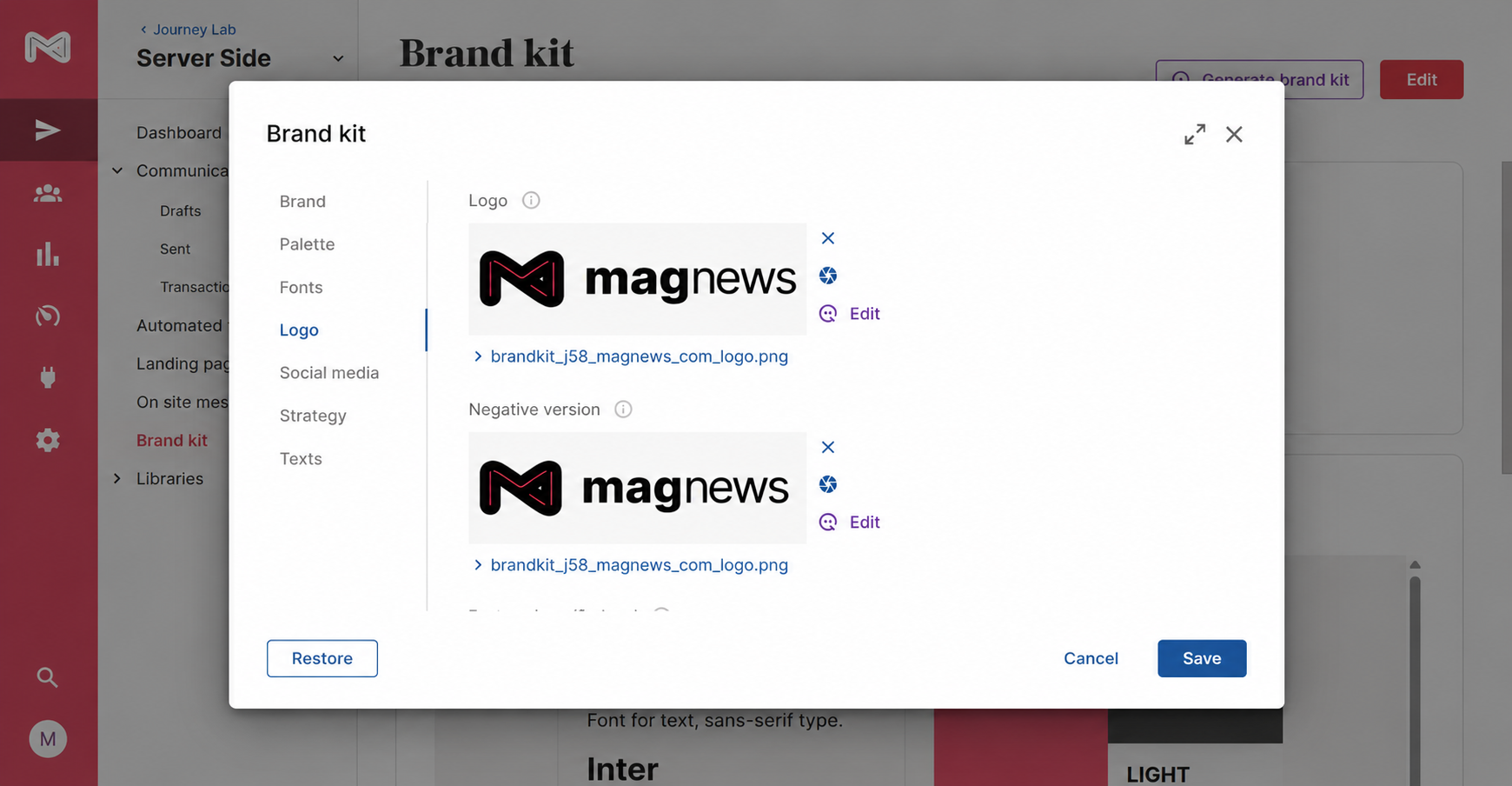The height and width of the screenshot is (786, 1512).
Task: Open the Server Side workspace dropdown
Action: pyautogui.click(x=338, y=58)
